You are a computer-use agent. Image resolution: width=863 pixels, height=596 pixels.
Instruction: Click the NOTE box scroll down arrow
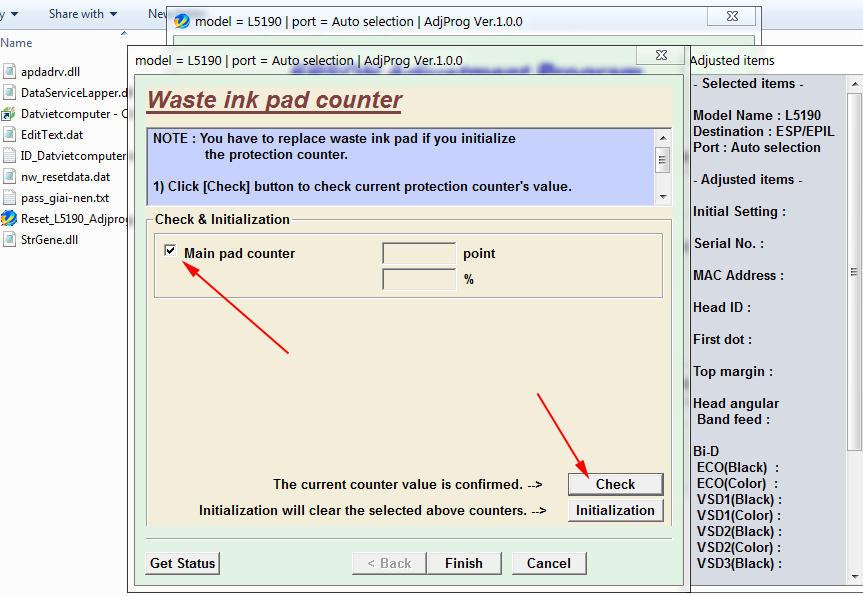click(x=663, y=196)
